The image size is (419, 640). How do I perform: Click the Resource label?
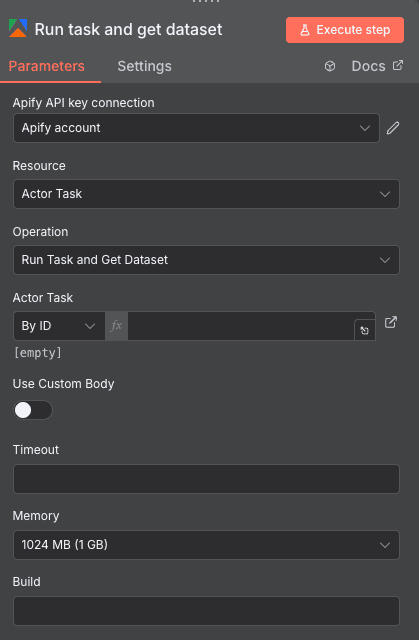[39, 166]
